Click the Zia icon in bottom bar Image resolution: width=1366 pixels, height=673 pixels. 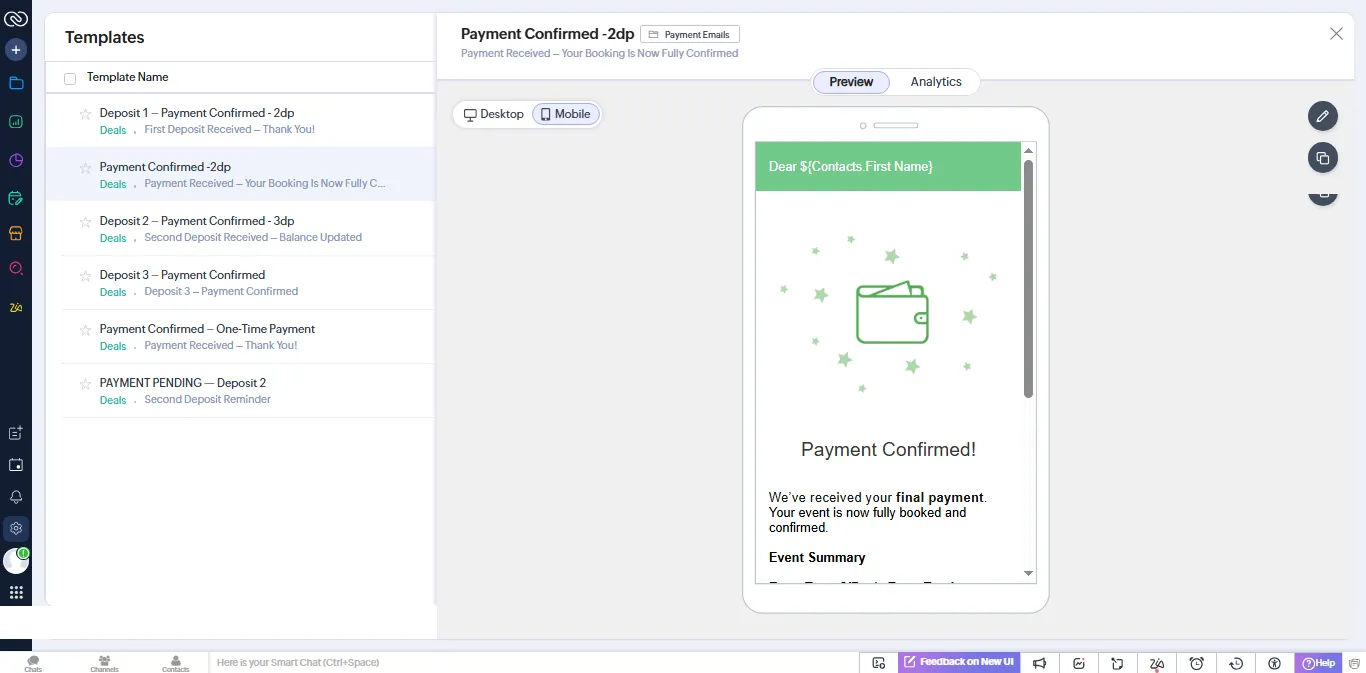1157,663
